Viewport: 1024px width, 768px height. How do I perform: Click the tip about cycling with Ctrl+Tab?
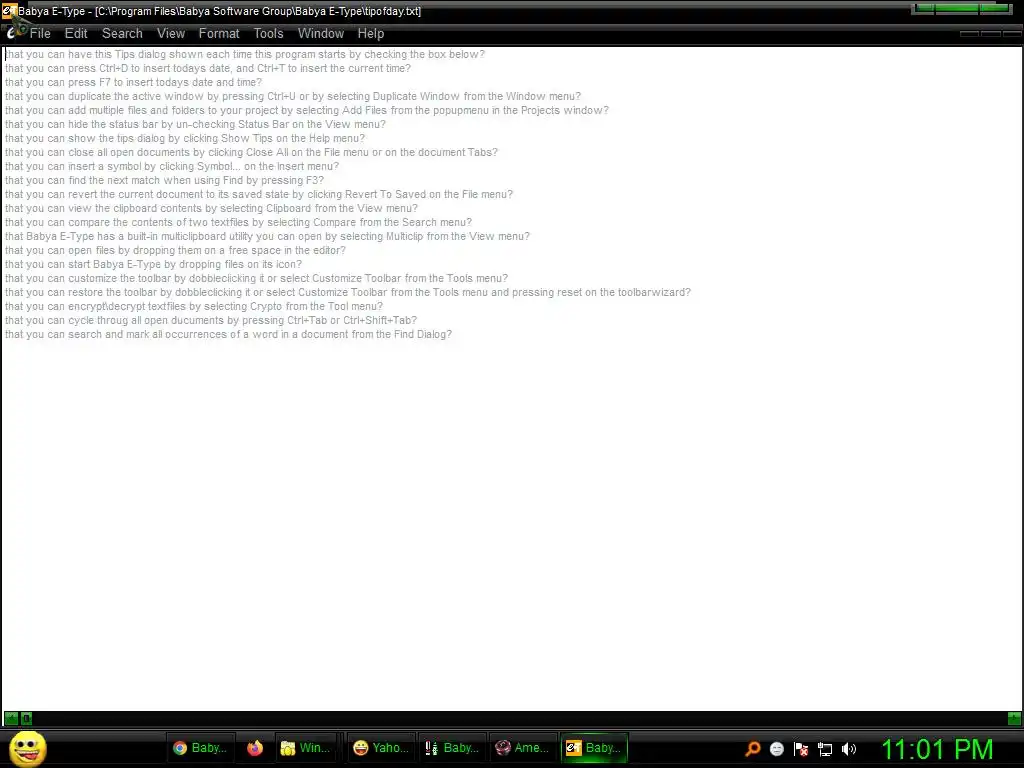[211, 320]
